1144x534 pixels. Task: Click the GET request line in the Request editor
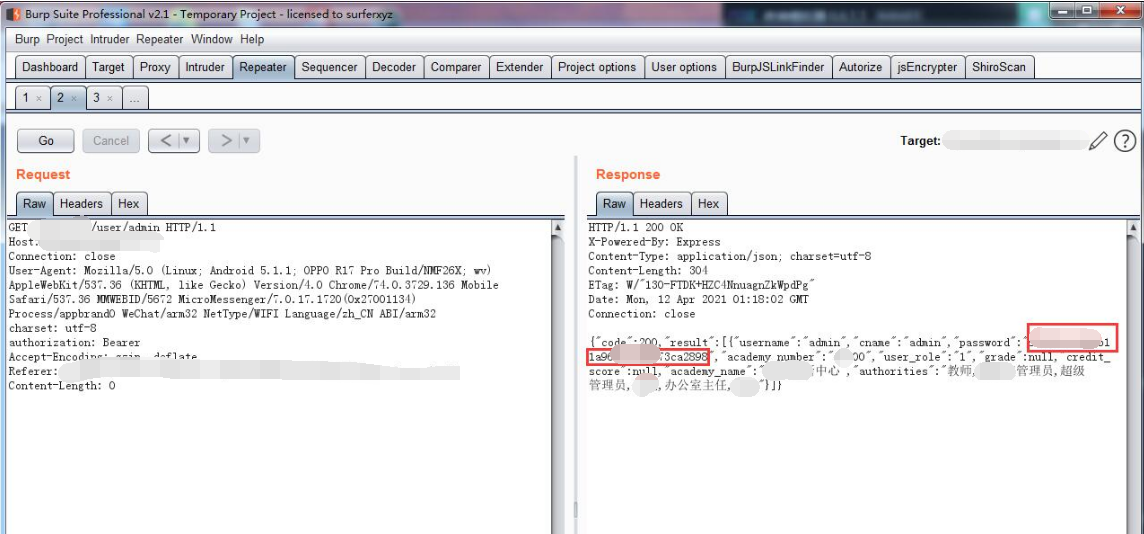coord(112,228)
